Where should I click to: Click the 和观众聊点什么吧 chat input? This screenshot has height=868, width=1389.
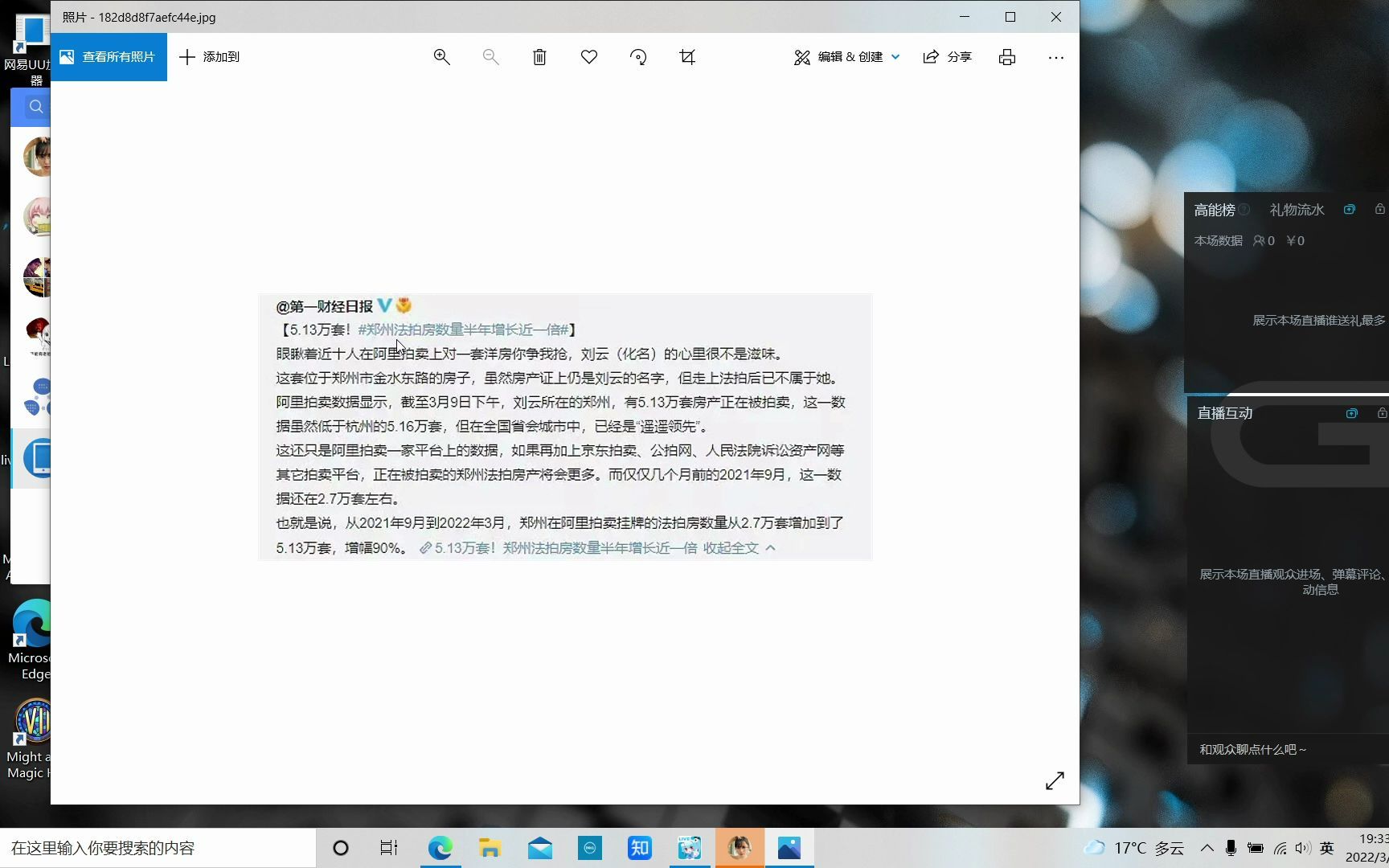coord(1288,749)
